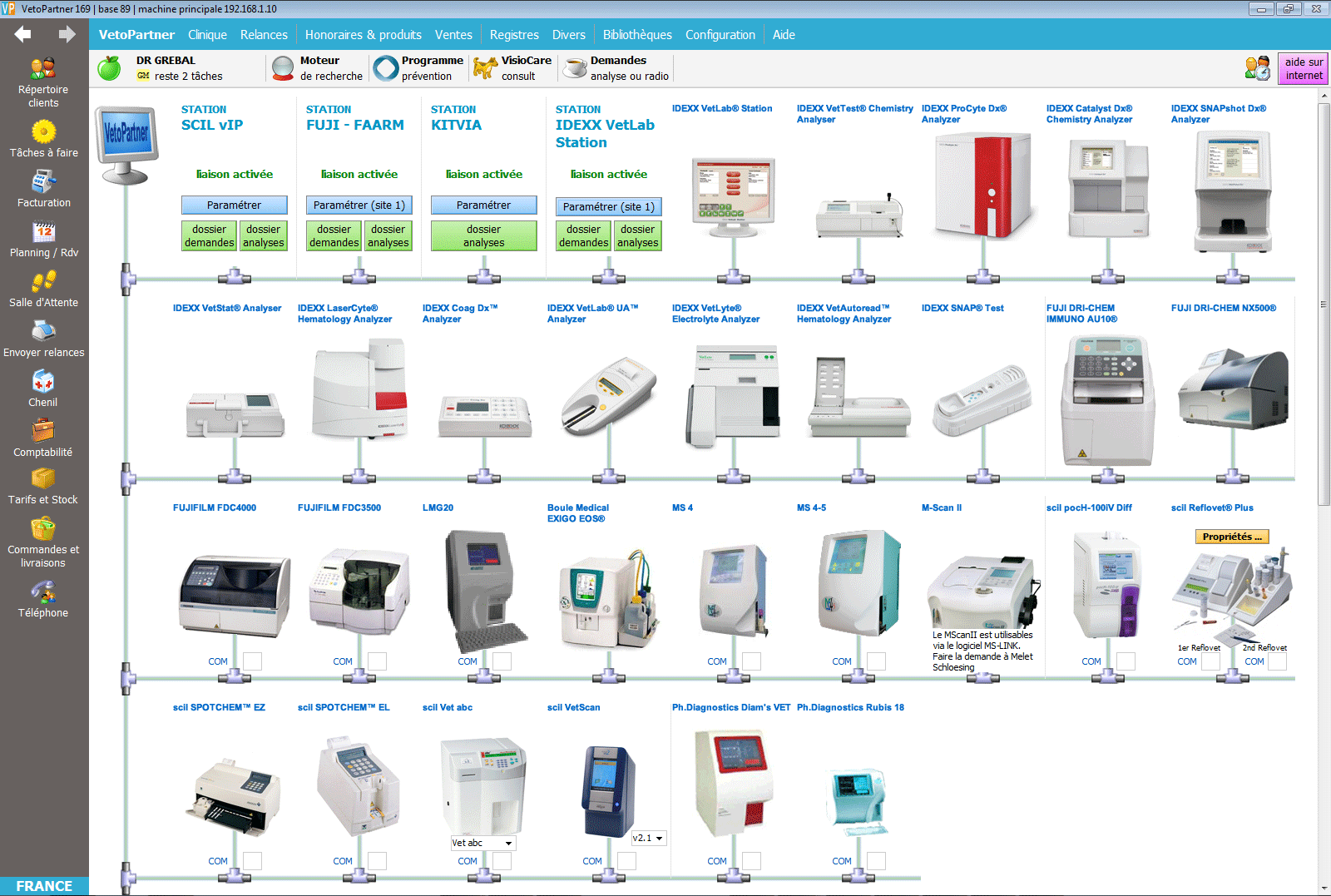Click FRANCE label at bottom of sidebar
This screenshot has height=896, width=1331.
pyautogui.click(x=44, y=886)
